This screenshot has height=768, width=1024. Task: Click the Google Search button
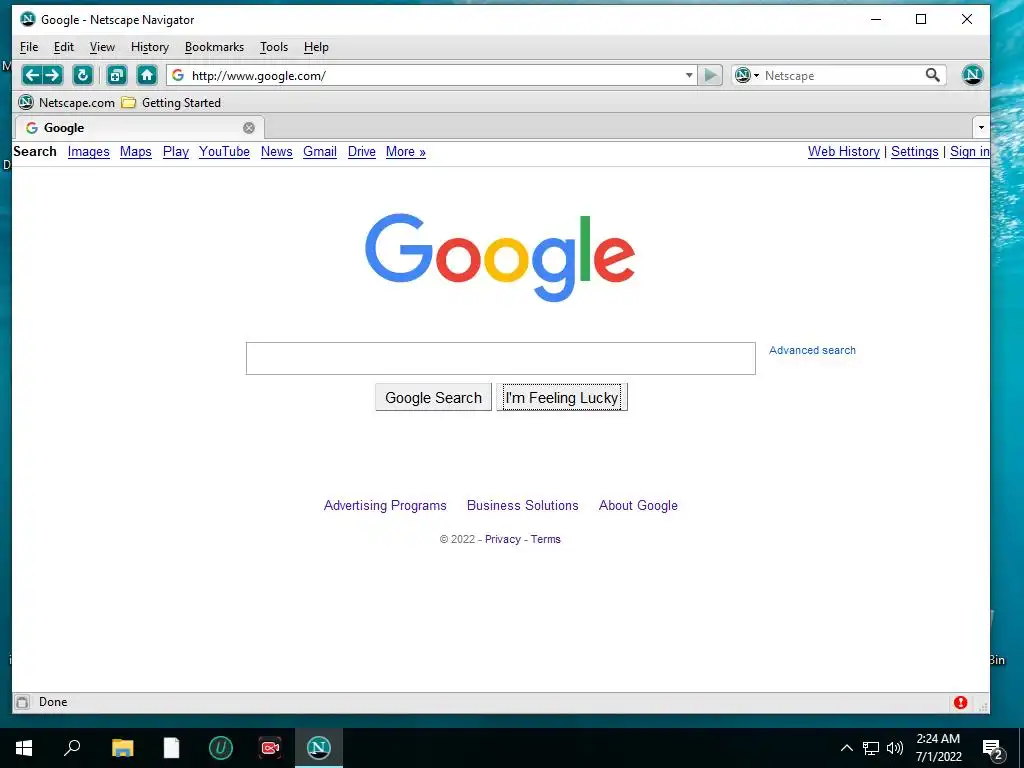tap(433, 397)
